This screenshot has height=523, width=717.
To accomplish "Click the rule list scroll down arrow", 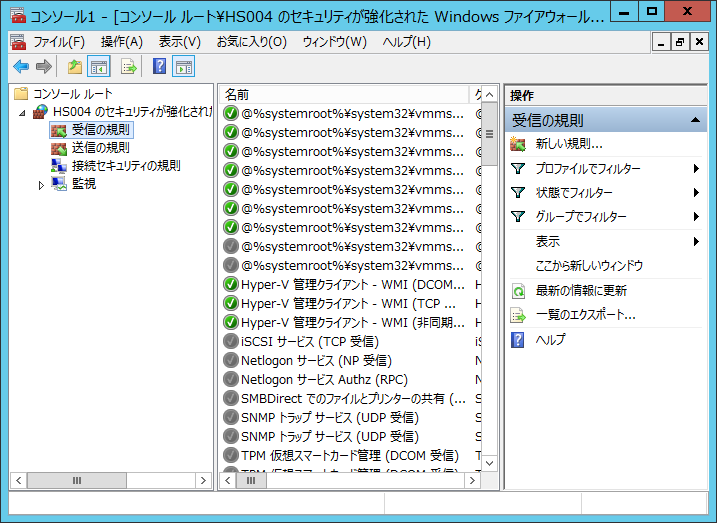I will [489, 463].
